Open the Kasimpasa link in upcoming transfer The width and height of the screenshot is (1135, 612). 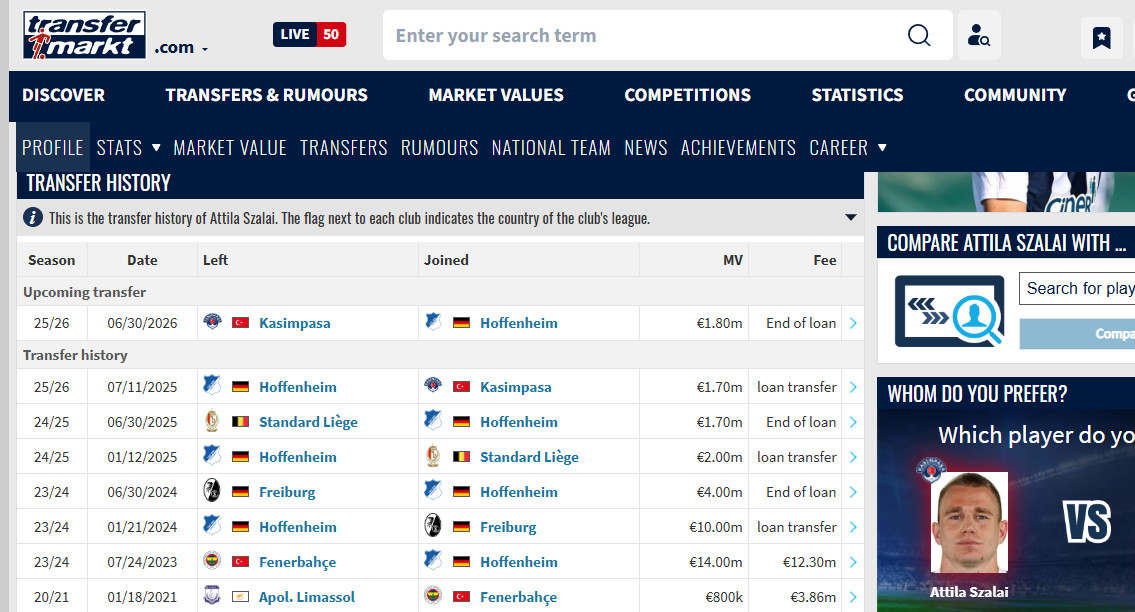pos(294,323)
